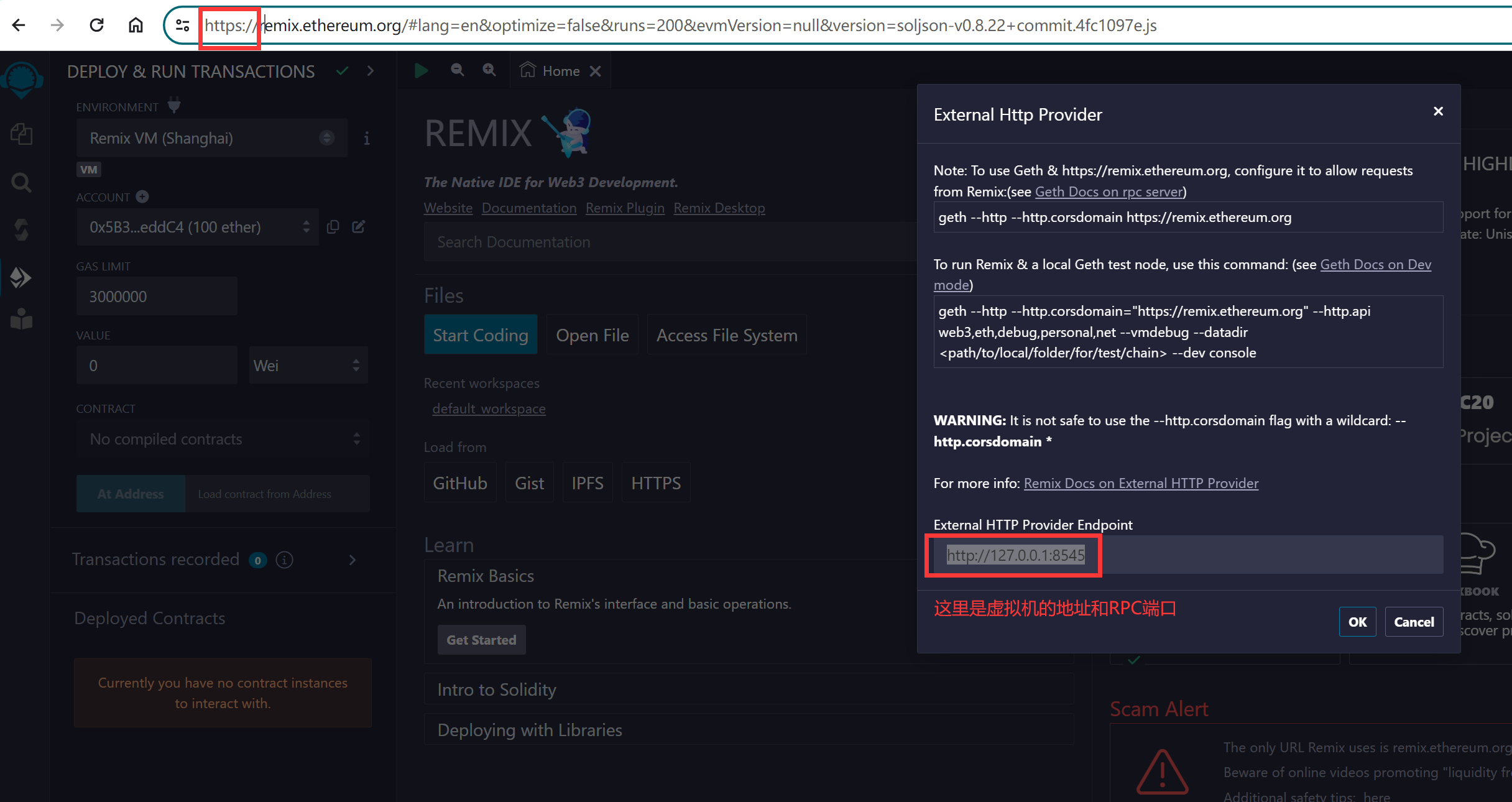The height and width of the screenshot is (802, 1512).
Task: Open the Remix Plugin link
Action: (x=625, y=208)
